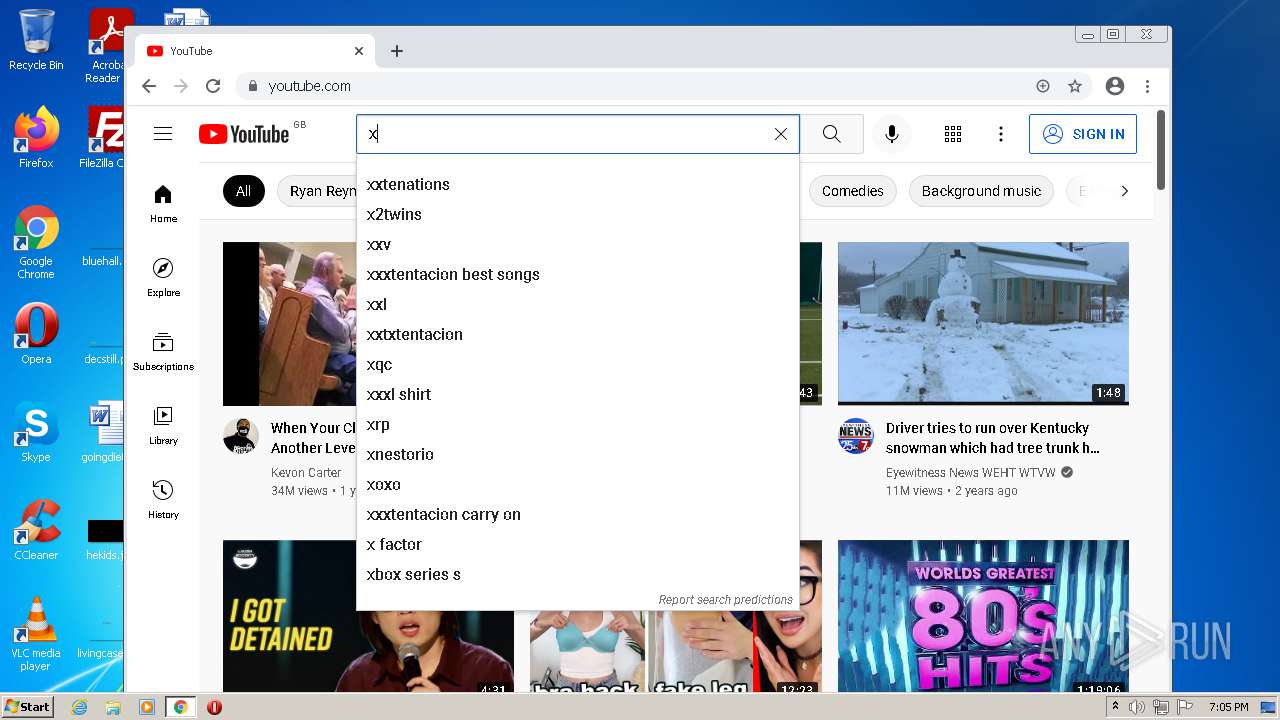The width and height of the screenshot is (1280, 720).
Task: Choose suggestion xxxl shirt
Action: 578,394
